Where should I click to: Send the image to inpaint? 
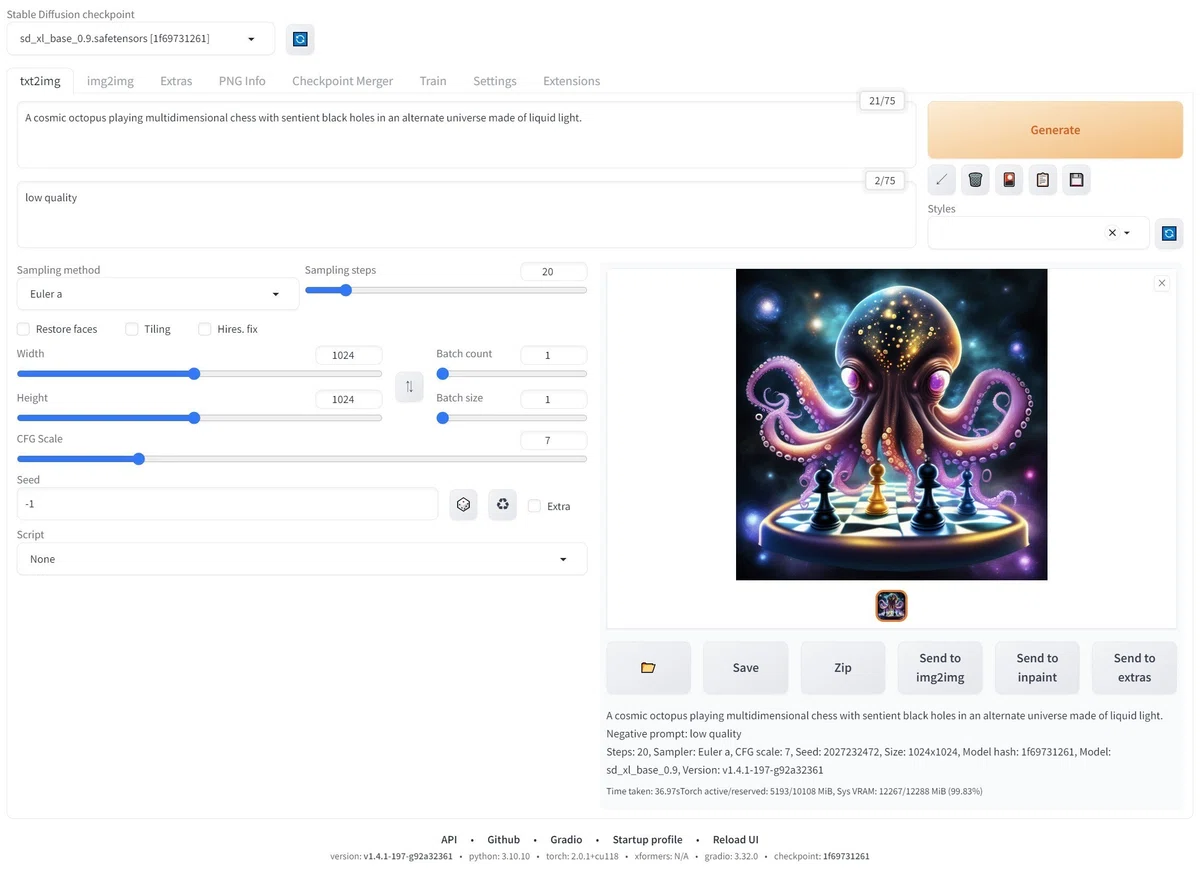[x=1037, y=667]
